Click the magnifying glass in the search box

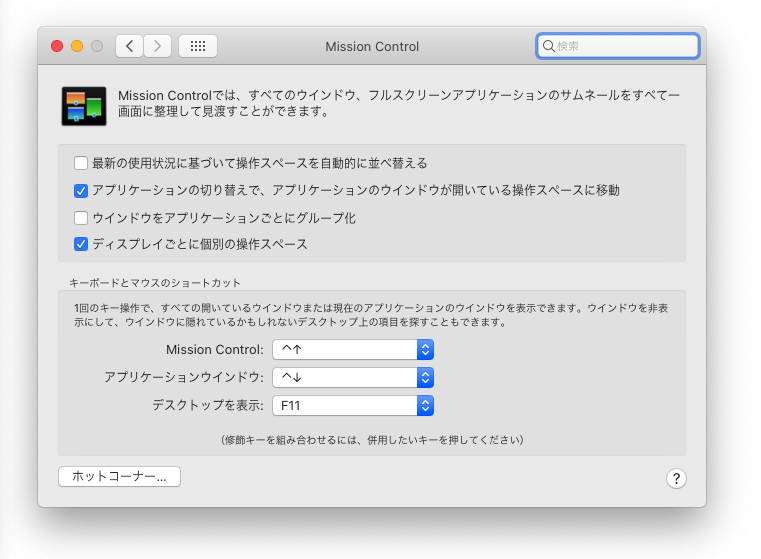tap(547, 46)
